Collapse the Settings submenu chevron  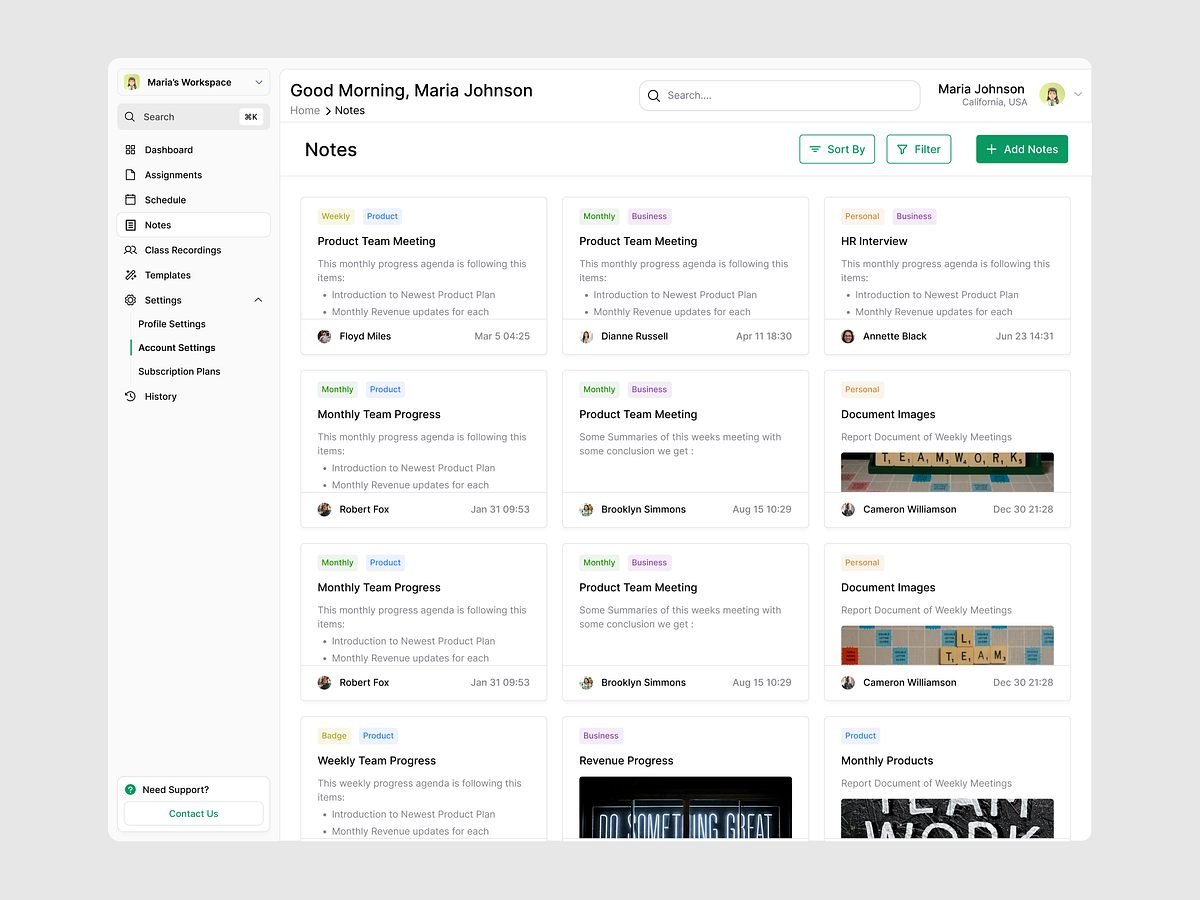(x=258, y=299)
